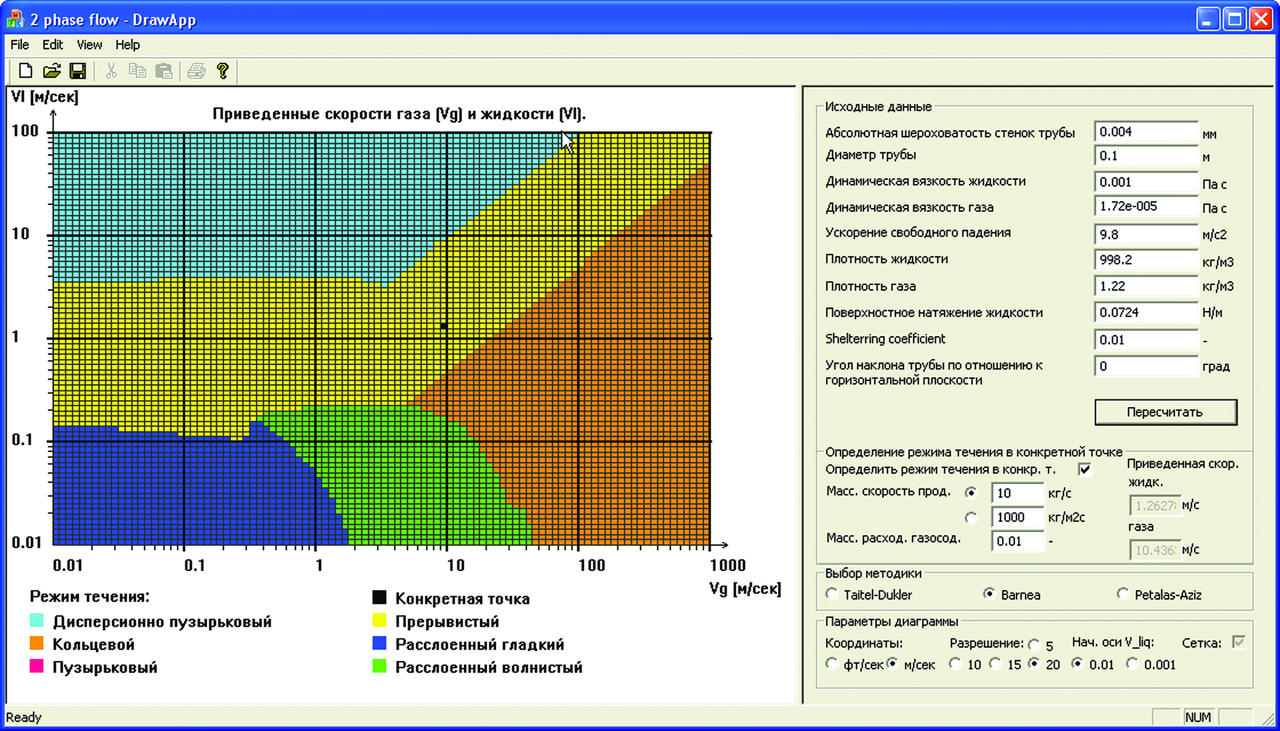1280x731 pixels.
Task: Click the mass flux field containing 1000
Action: (x=1018, y=517)
